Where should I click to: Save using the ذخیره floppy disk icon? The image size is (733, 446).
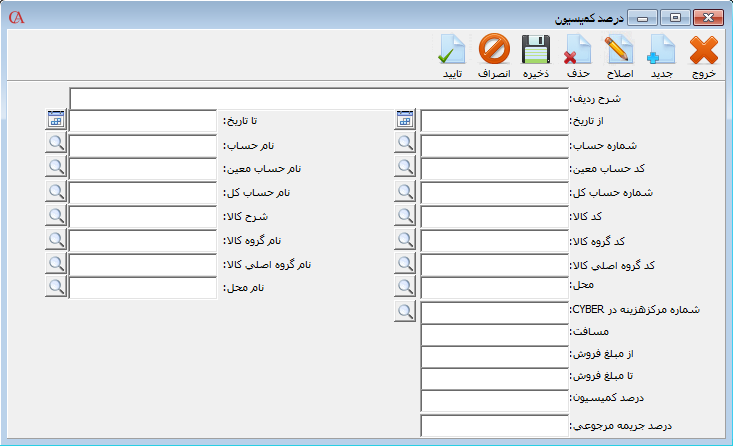pos(536,50)
